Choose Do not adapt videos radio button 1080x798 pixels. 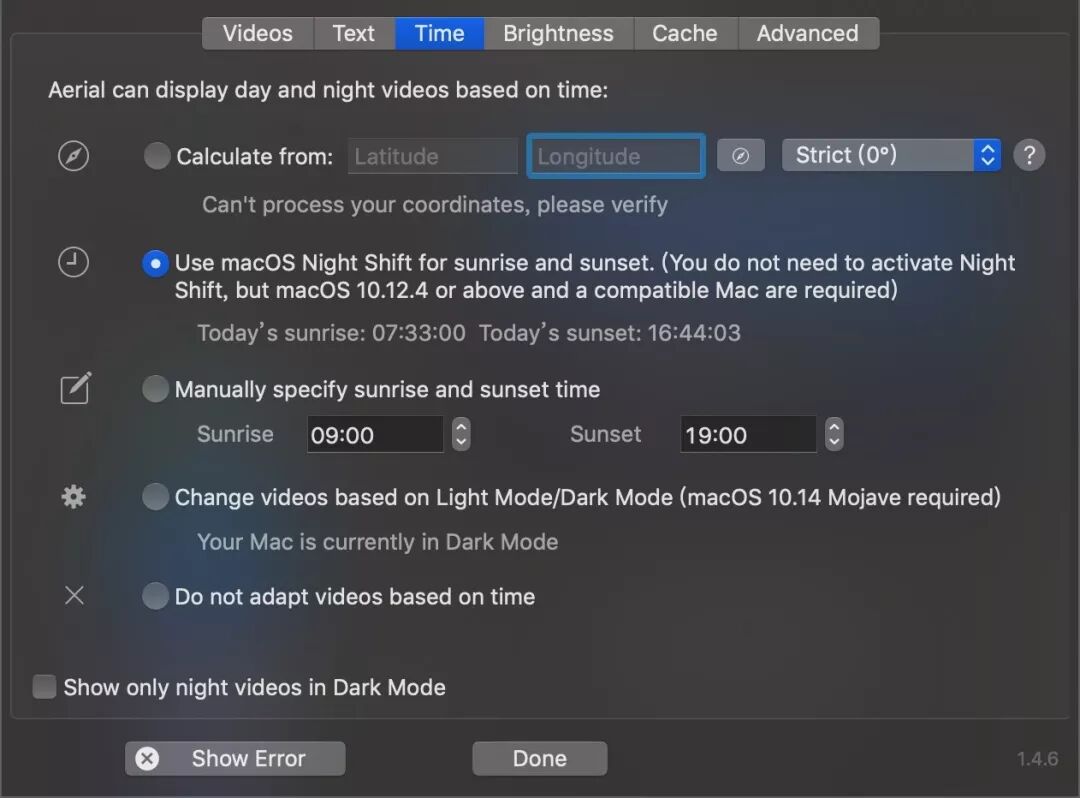[x=156, y=596]
